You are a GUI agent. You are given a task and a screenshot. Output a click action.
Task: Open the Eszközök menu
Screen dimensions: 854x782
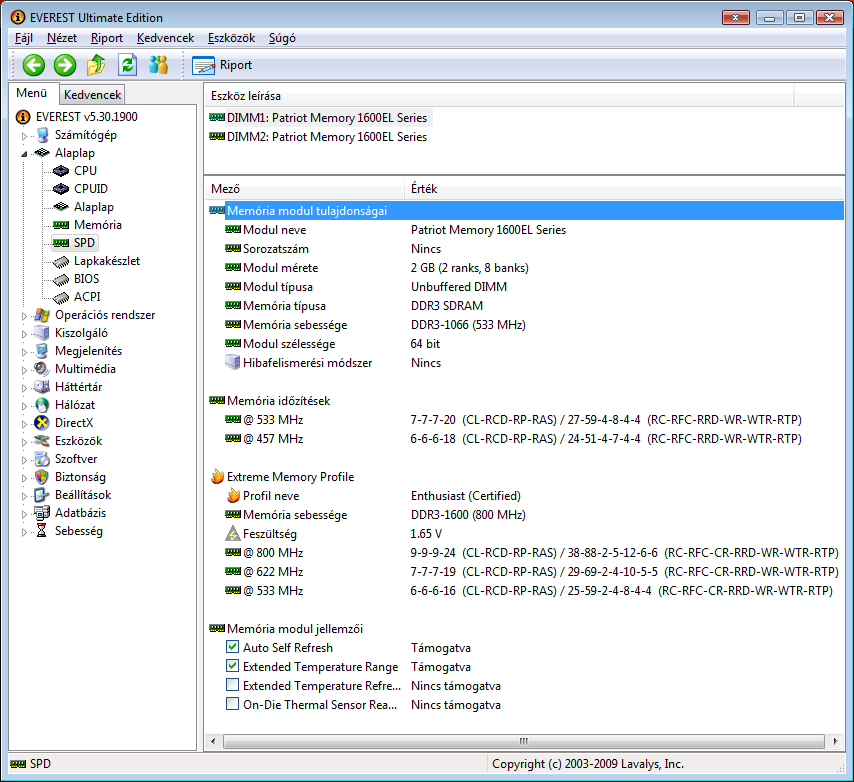(231, 38)
